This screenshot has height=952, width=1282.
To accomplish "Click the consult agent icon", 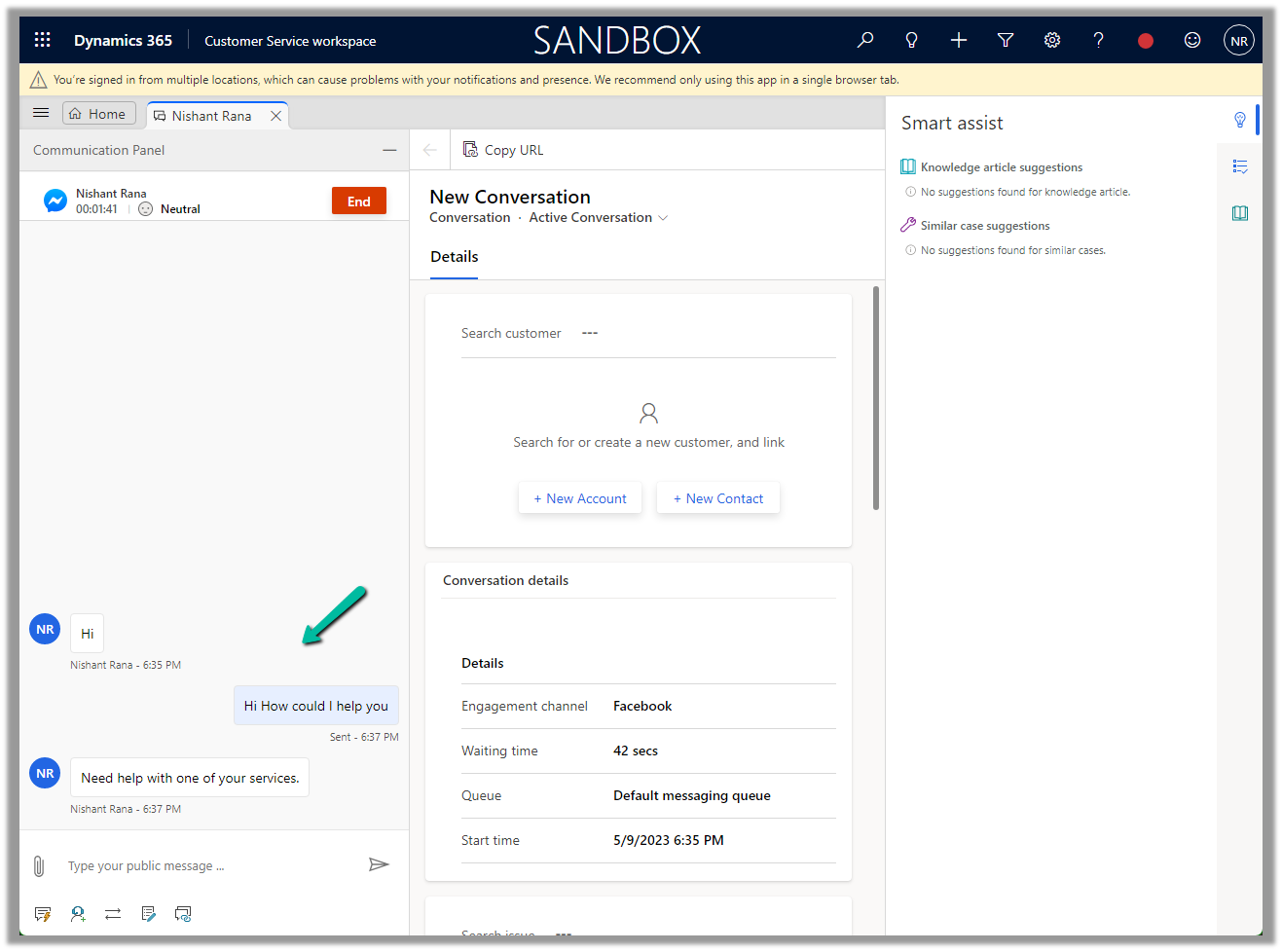I will pyautogui.click(x=78, y=914).
